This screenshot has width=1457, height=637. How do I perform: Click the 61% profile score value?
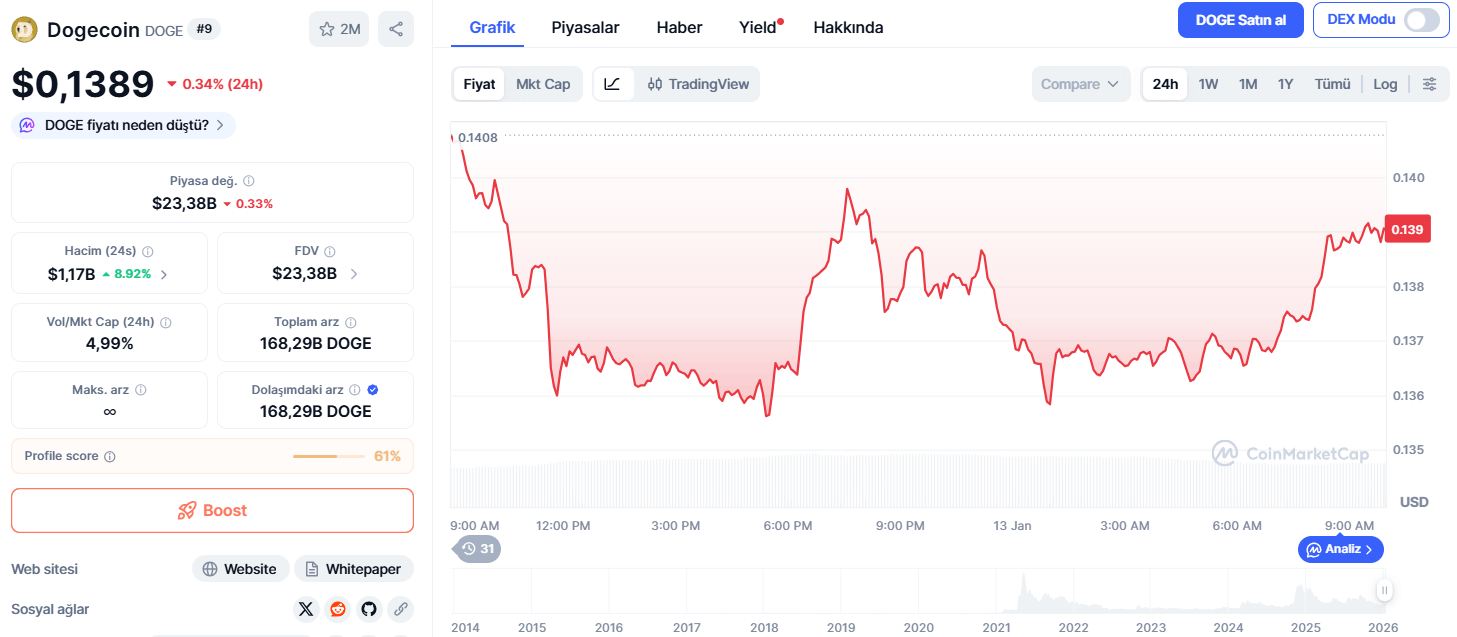click(387, 456)
